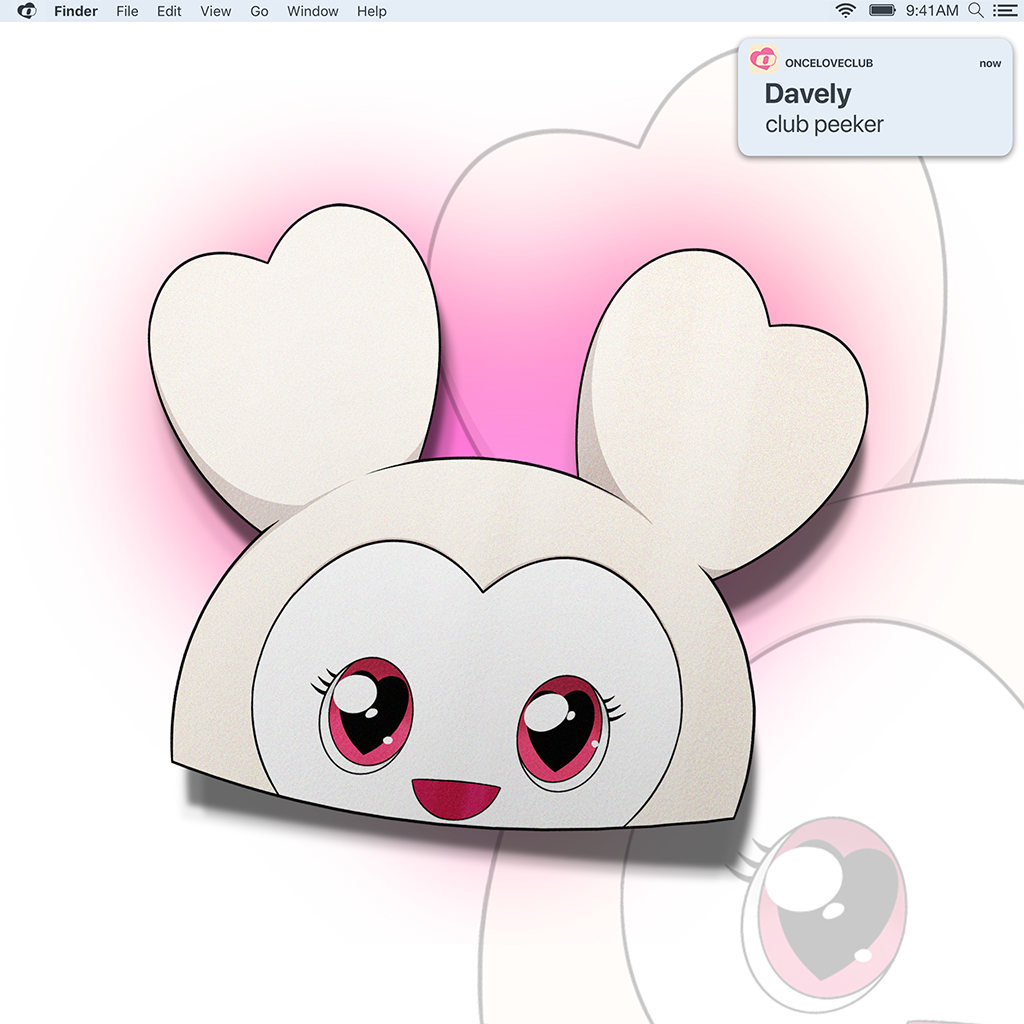Open the View menu
The image size is (1024, 1024).
coord(215,11)
